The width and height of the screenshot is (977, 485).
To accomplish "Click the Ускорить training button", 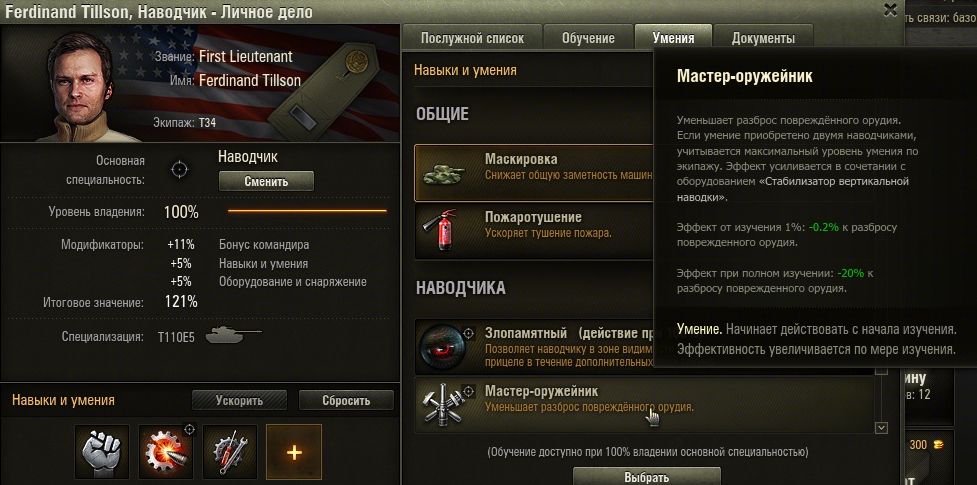I will point(239,400).
